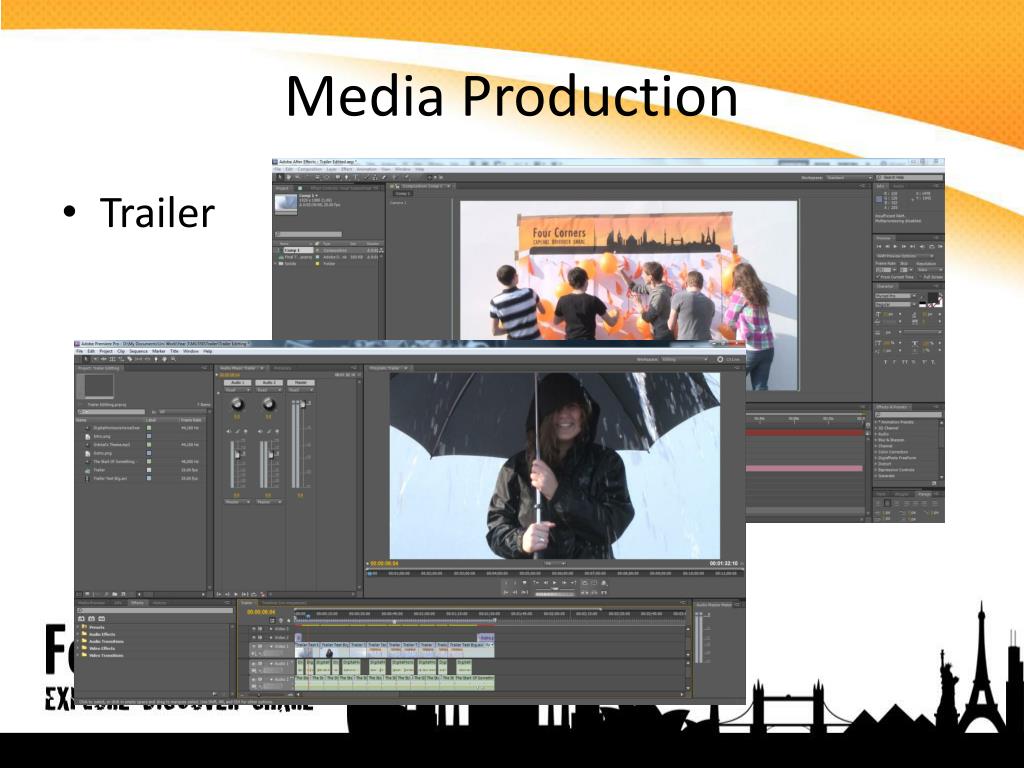
Task: Click the Search Help field in After Effects
Action: click(912, 178)
